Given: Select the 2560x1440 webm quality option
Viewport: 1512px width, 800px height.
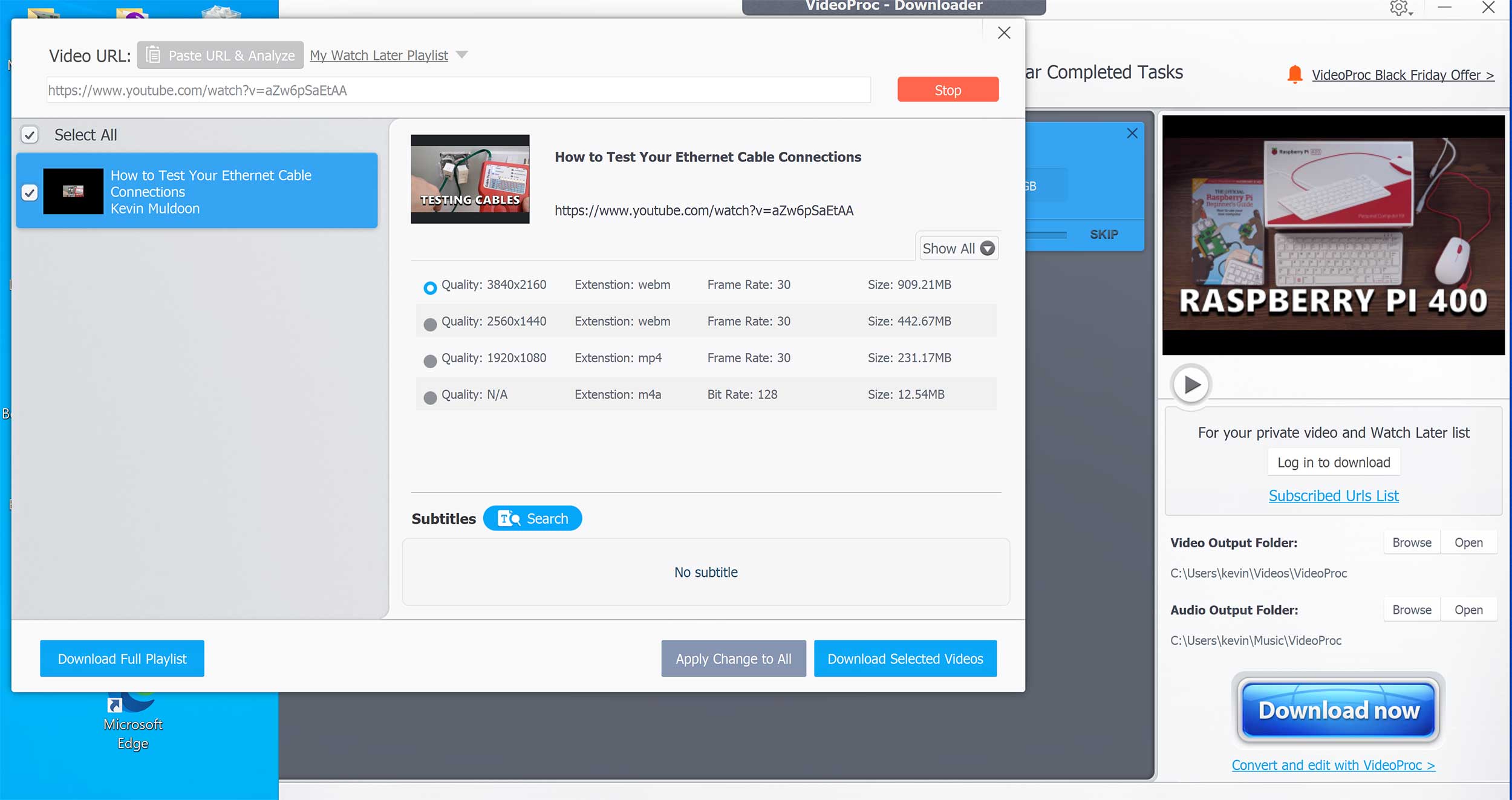Looking at the screenshot, I should tap(430, 325).
